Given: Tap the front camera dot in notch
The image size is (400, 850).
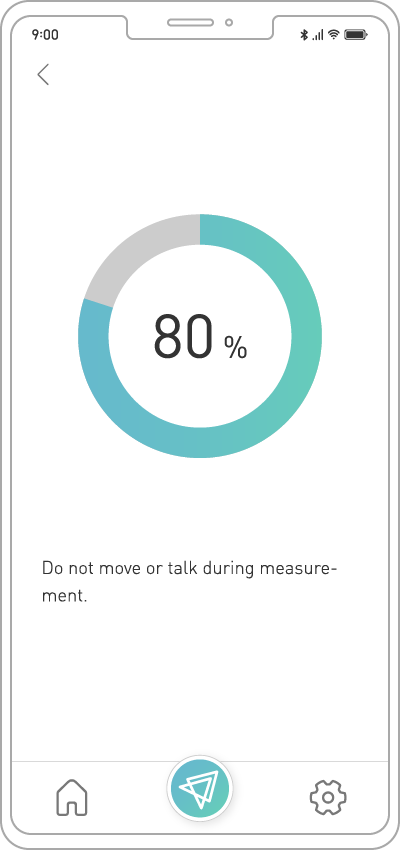Looking at the screenshot, I should (229, 22).
